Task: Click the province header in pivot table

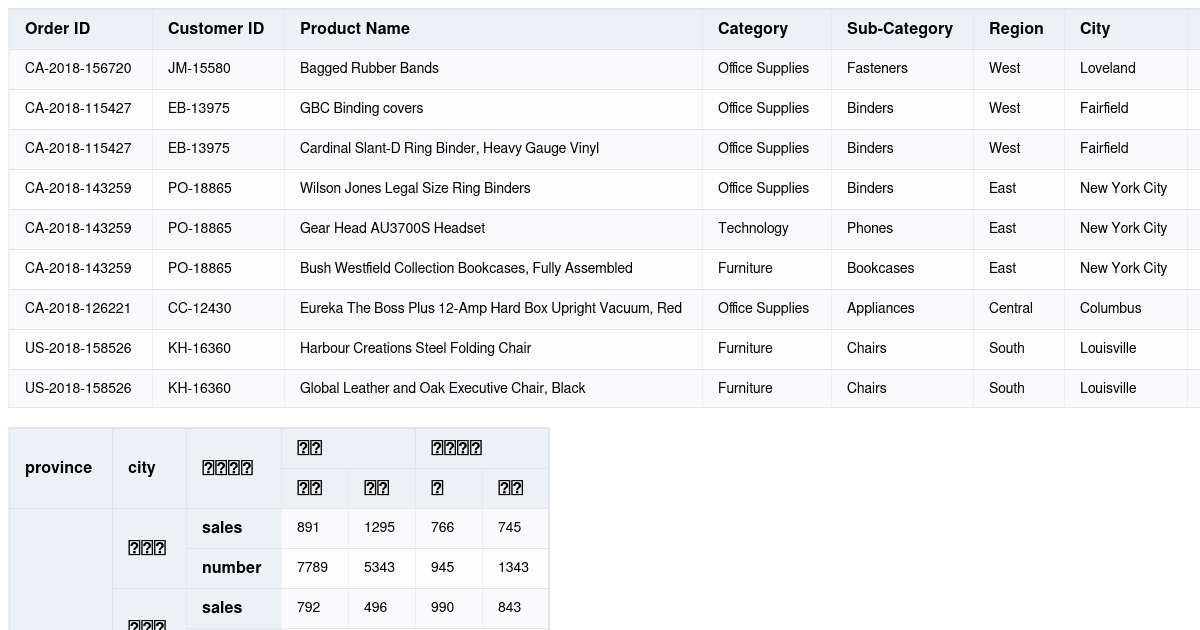Action: point(59,468)
